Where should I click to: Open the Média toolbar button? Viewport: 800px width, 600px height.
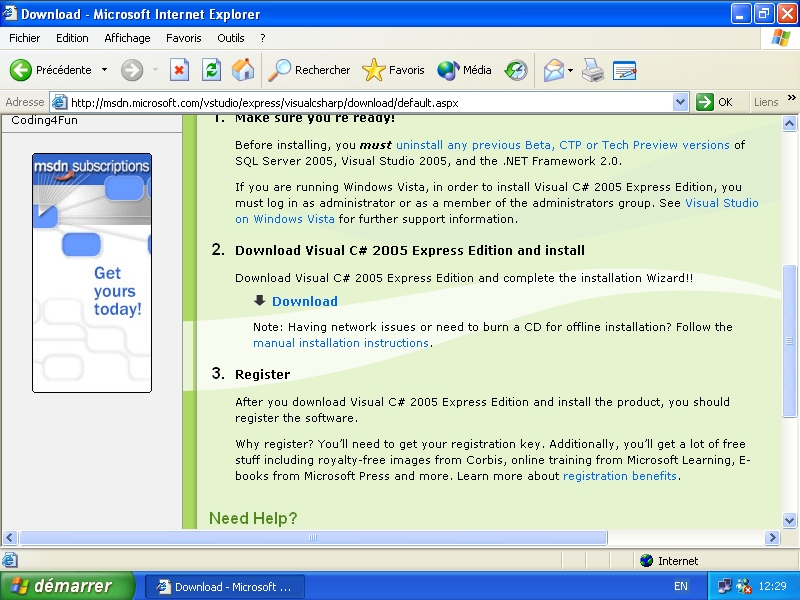[x=464, y=70]
